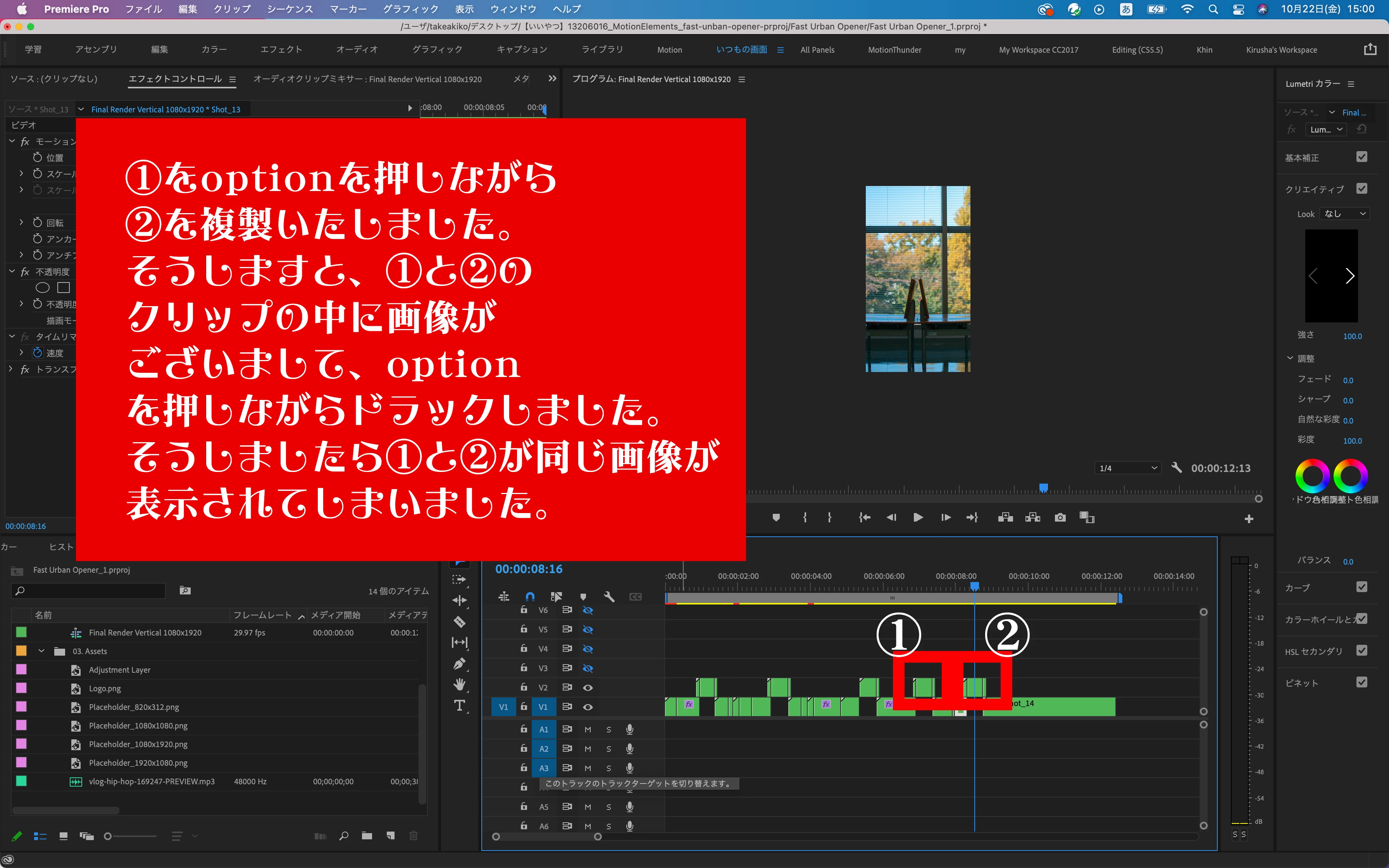The width and height of the screenshot is (1389, 868).
Task: Open the Look なし dropdown
Action: click(x=1345, y=214)
